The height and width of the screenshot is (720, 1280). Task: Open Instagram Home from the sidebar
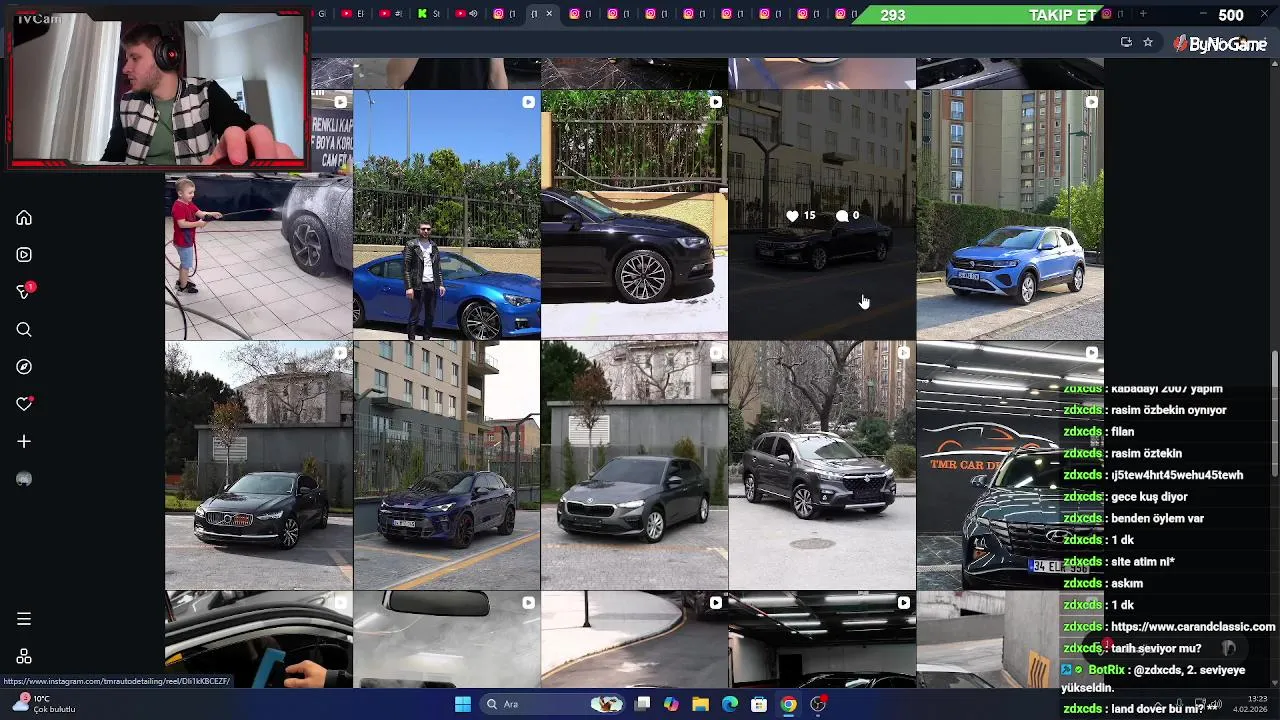click(24, 218)
